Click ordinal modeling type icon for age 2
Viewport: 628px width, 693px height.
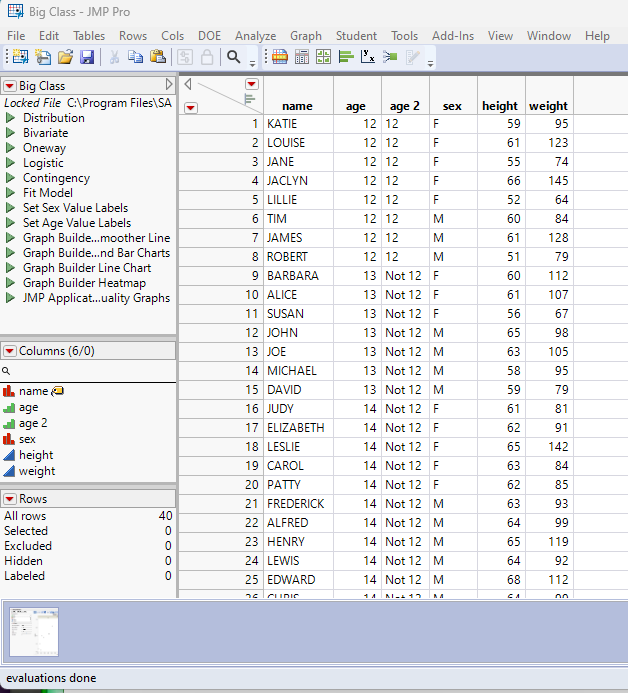[9, 423]
